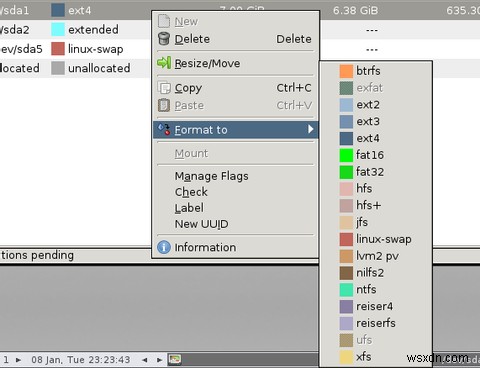Click the Paste clipboard icon
Image resolution: width=480 pixels, height=368 pixels.
[164, 105]
